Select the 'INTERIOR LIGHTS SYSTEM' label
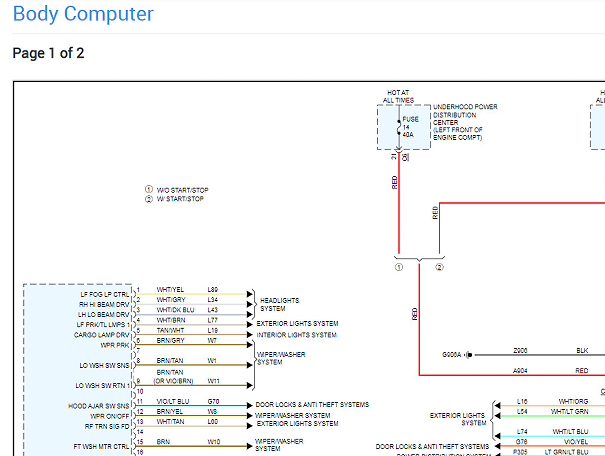Screen dimensions: 605x456 click(296, 335)
